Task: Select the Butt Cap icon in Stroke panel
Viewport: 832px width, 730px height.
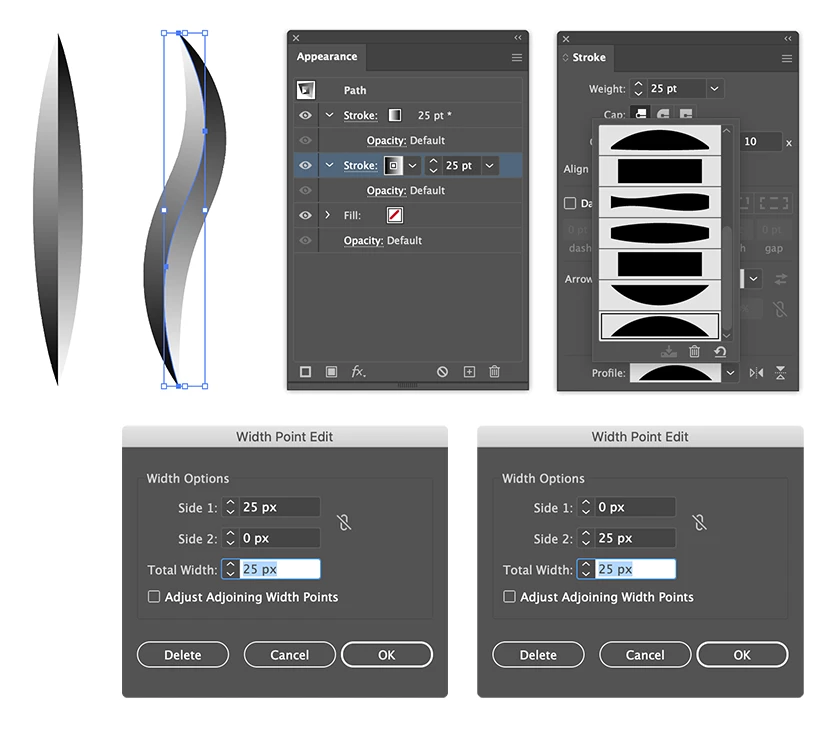Action: pyautogui.click(x=642, y=114)
